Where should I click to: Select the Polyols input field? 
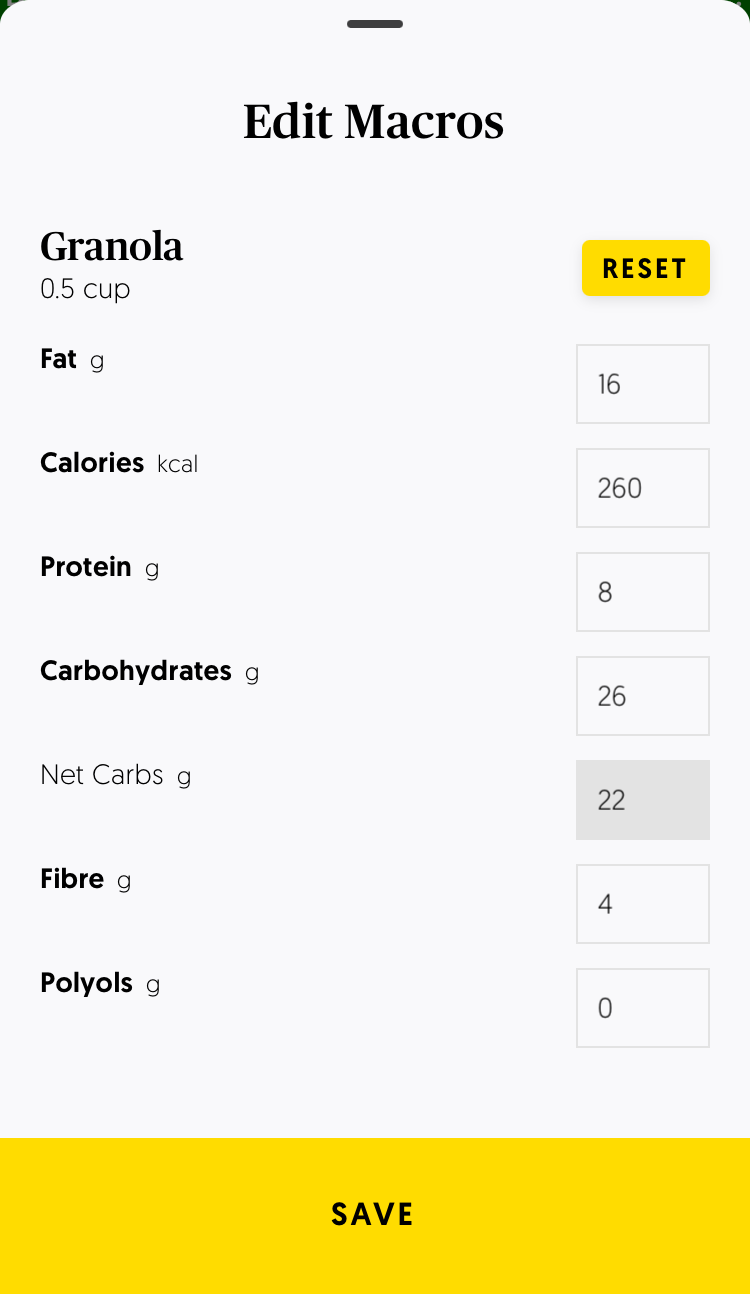pos(643,1008)
